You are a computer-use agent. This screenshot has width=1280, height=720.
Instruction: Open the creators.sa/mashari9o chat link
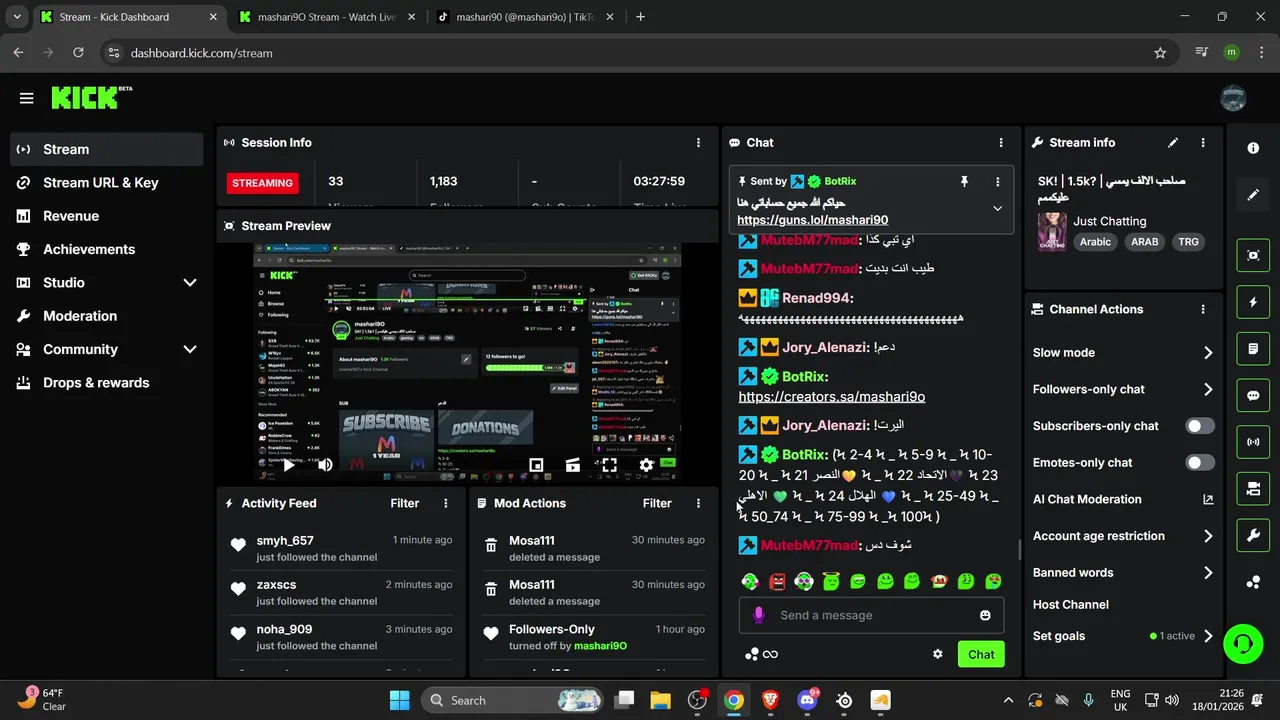click(831, 397)
